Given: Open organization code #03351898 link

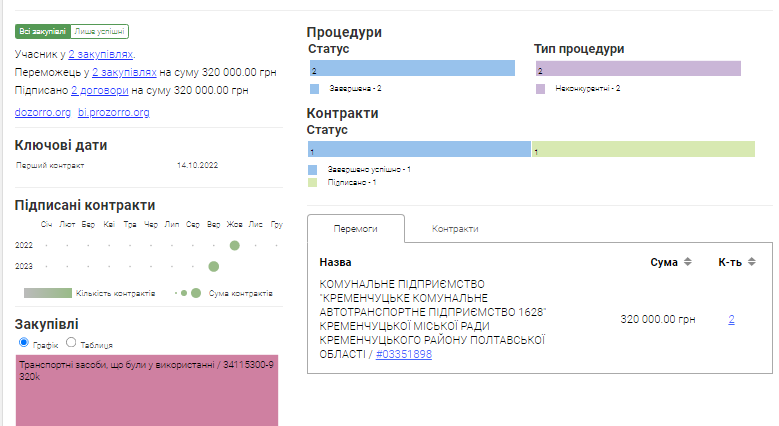Looking at the screenshot, I should pos(404,354).
